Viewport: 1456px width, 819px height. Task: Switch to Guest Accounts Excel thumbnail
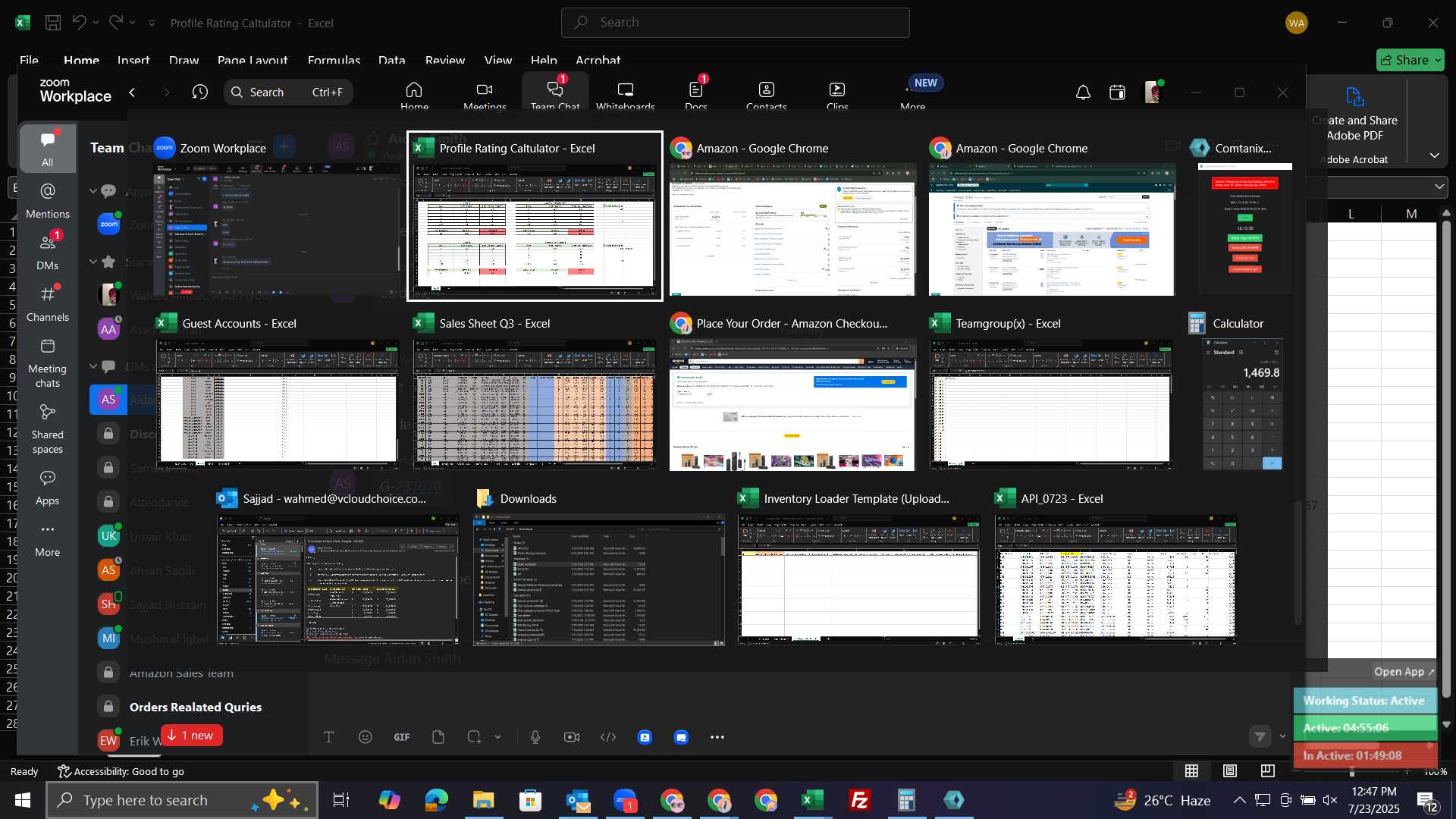278,391
